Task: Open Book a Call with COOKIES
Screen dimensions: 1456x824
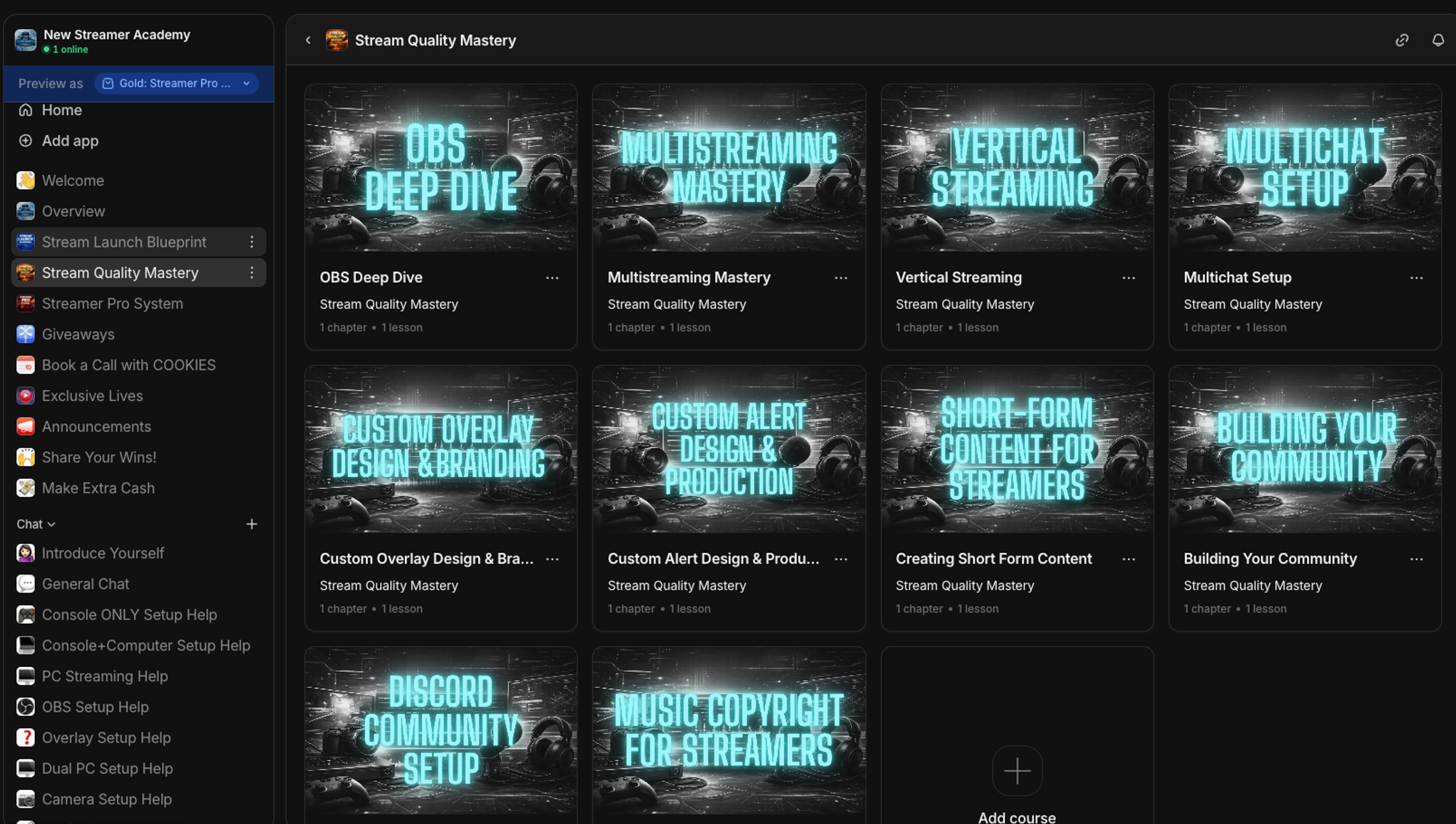Action: point(138,365)
